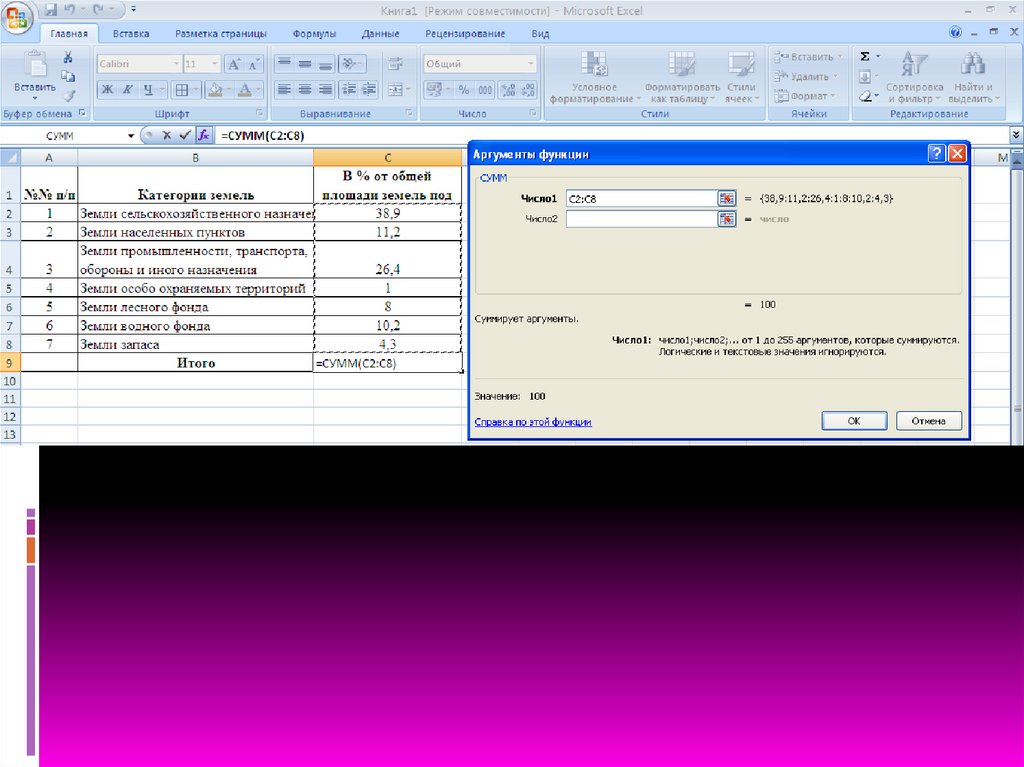Viewport: 1024px width, 767px height.
Task: Click the decrease decimal icon
Action: [528, 90]
